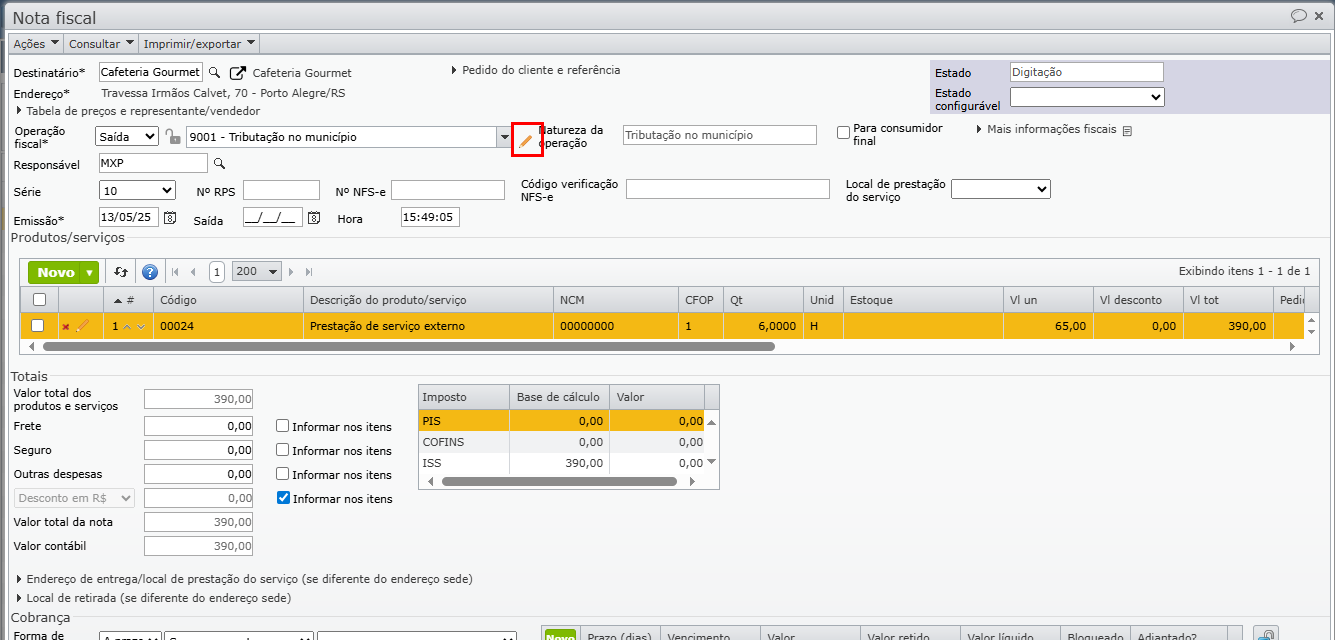Open Estado configurável dropdown
The height and width of the screenshot is (640, 1335).
pyautogui.click(x=1087, y=97)
